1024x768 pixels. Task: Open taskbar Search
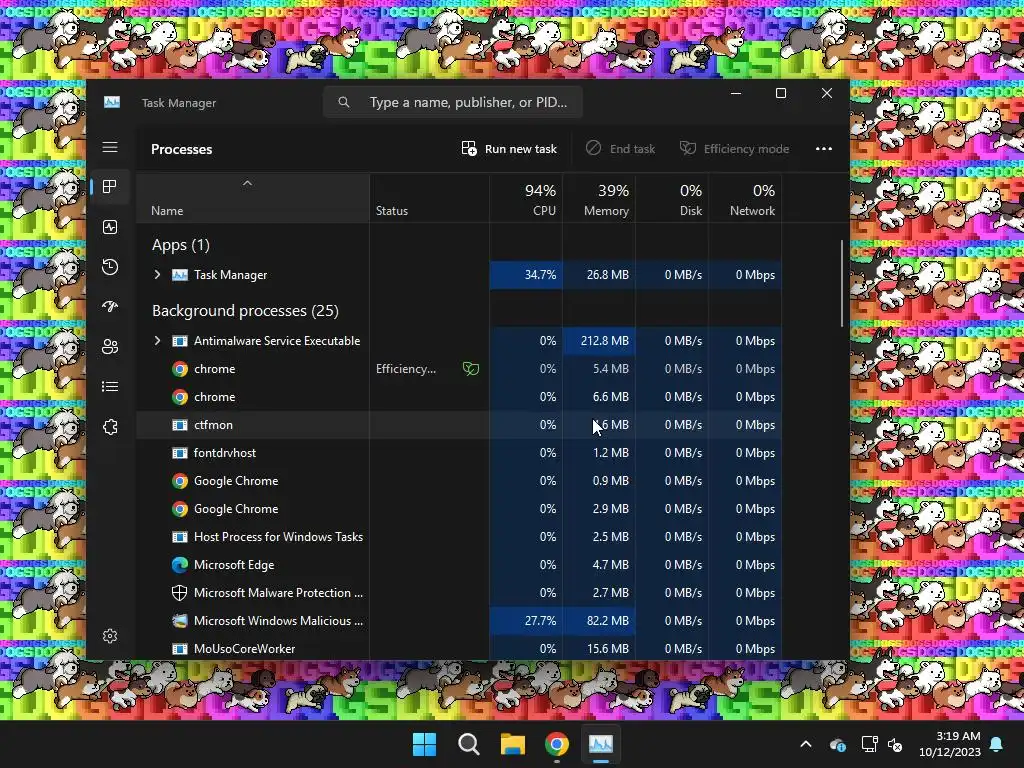click(468, 744)
